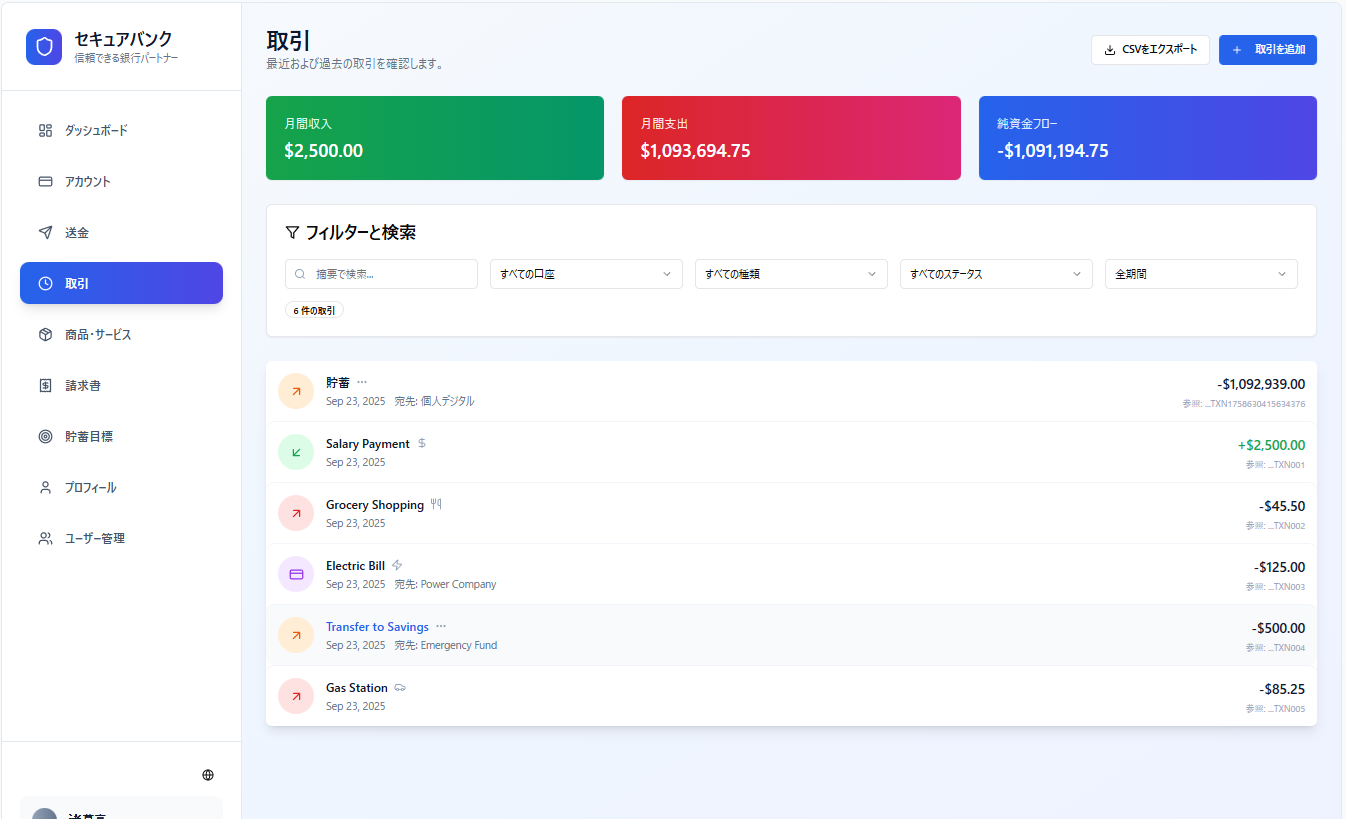The height and width of the screenshot is (819, 1346).
Task: Click the red arrow icon for Gas Station
Action: click(296, 696)
